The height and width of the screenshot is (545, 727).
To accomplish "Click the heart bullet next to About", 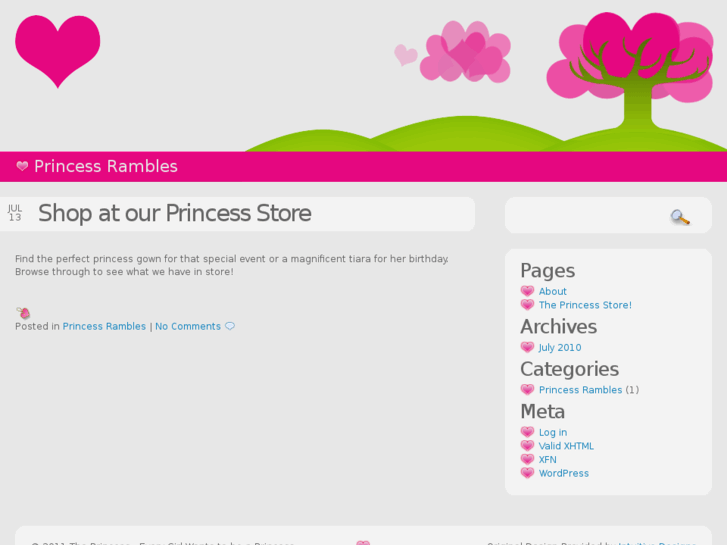I will tap(527, 292).
